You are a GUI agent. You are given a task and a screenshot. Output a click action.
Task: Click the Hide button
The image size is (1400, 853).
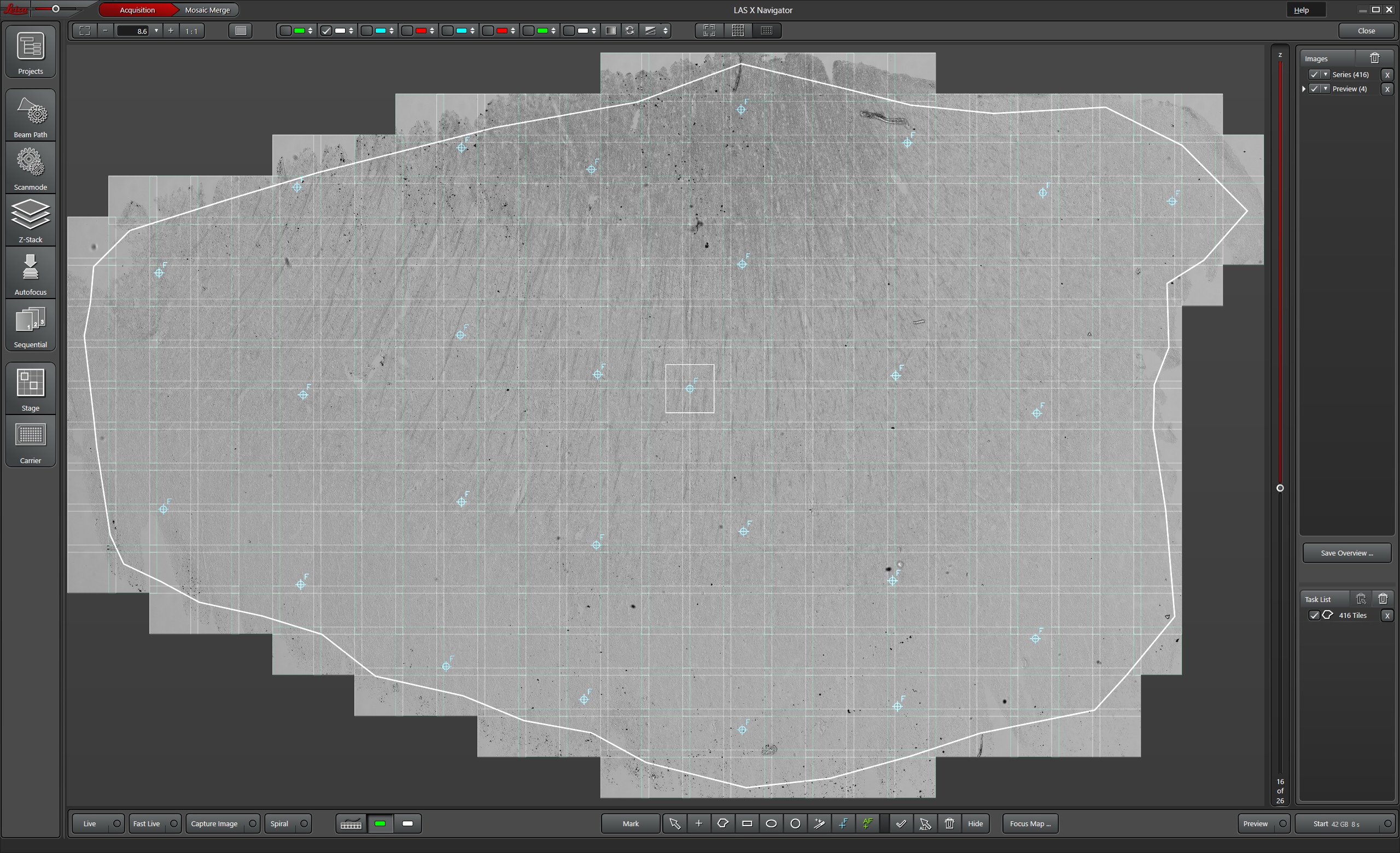976,823
